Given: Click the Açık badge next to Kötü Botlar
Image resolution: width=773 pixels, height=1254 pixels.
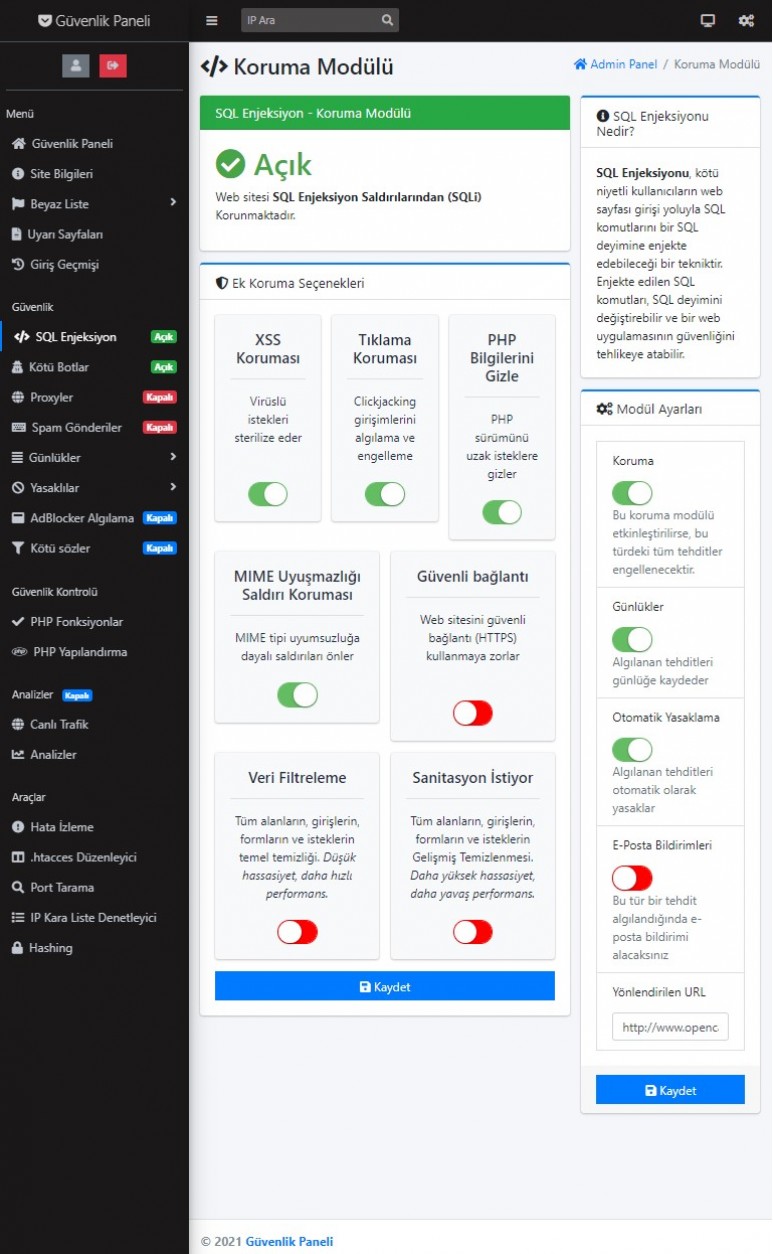Looking at the screenshot, I should click(163, 367).
